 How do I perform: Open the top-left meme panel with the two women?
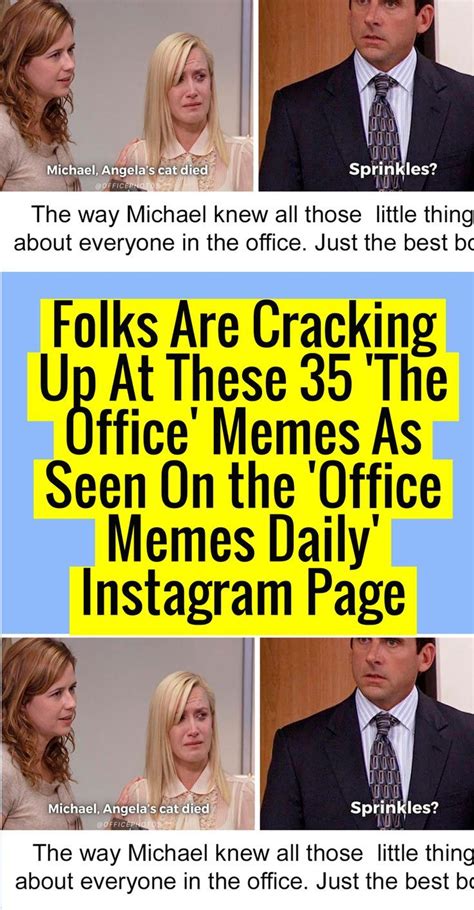coord(126,95)
